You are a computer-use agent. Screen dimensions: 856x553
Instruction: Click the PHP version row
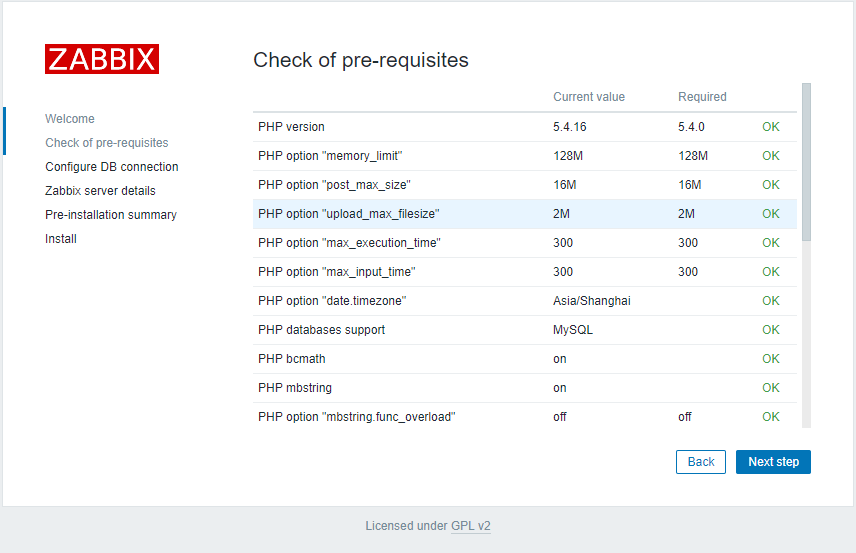525,127
